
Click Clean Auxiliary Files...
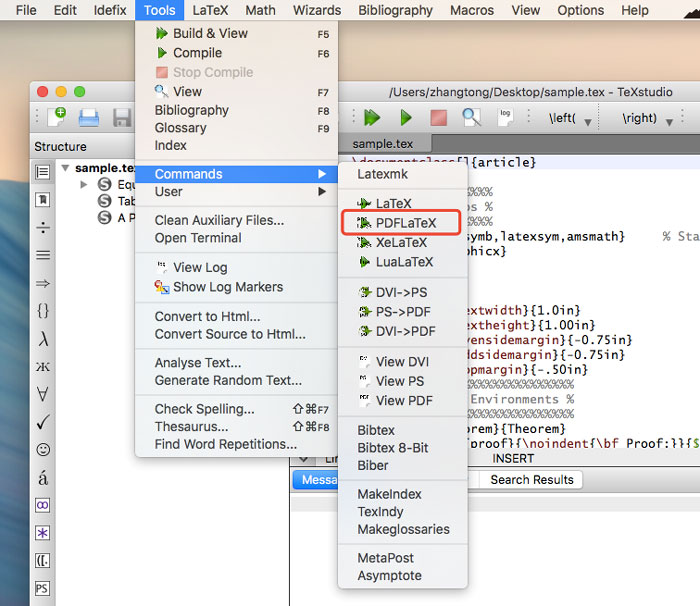click(237, 220)
